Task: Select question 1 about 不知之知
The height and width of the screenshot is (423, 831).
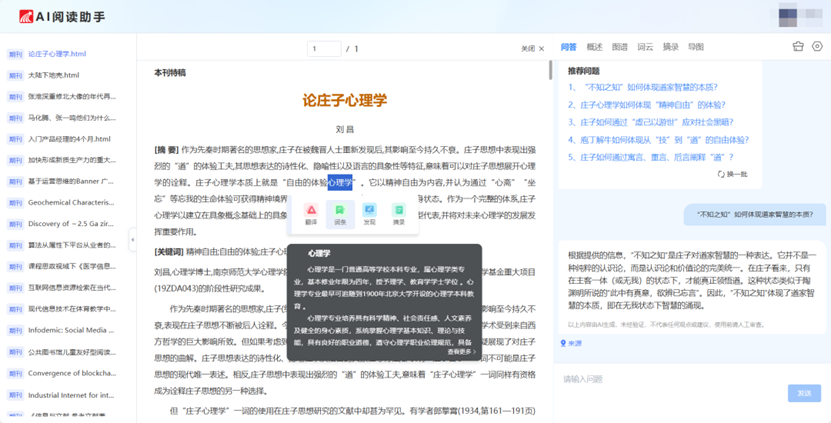Action: [643, 87]
